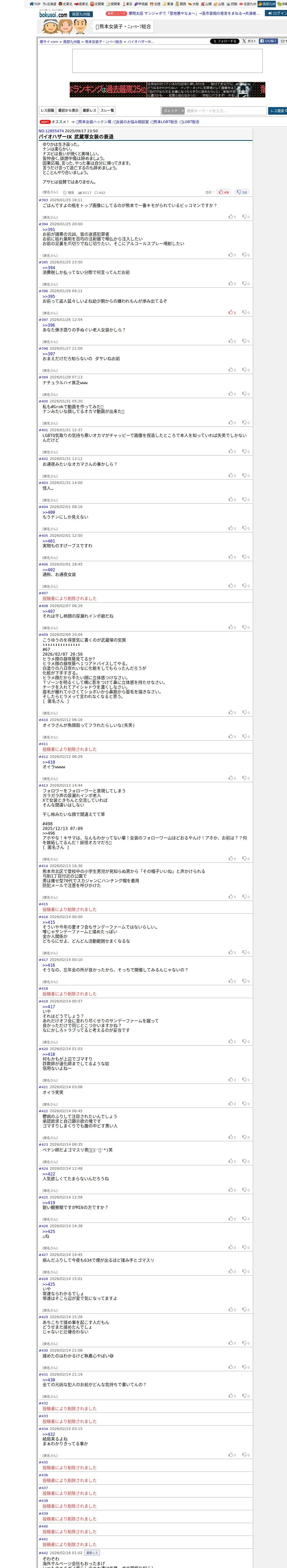Click the 最初から表示 button
Image resolution: width=287 pixels, height=1568 pixels.
pyautogui.click(x=68, y=111)
